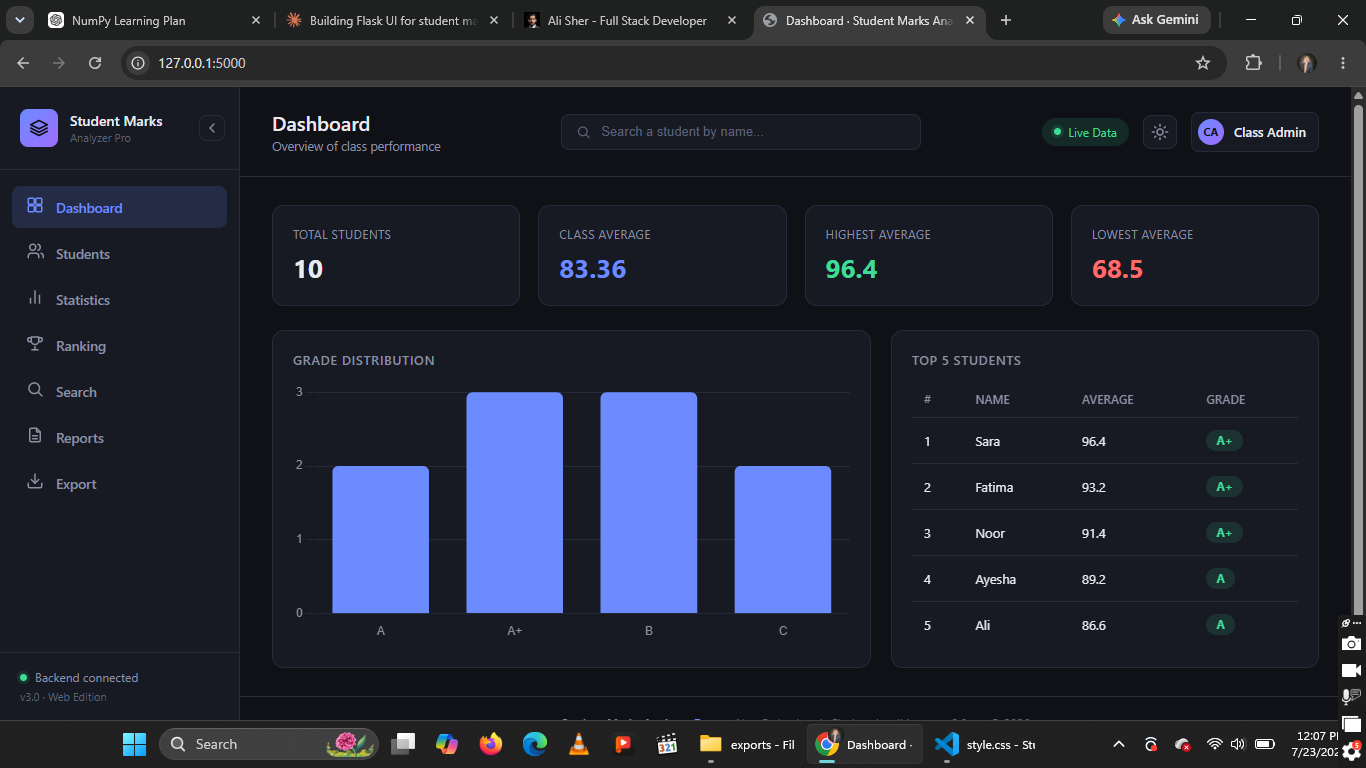Select Sara's name in Top 5 table
The width and height of the screenshot is (1366, 768).
pos(987,441)
